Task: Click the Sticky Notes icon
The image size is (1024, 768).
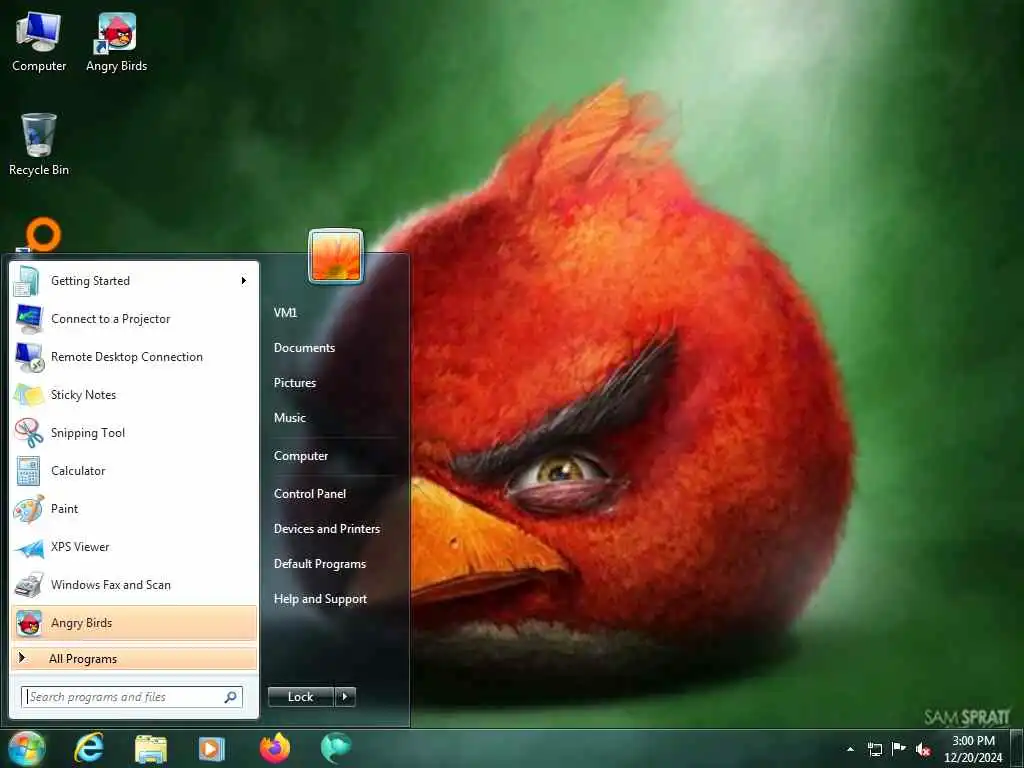Action: [29, 395]
